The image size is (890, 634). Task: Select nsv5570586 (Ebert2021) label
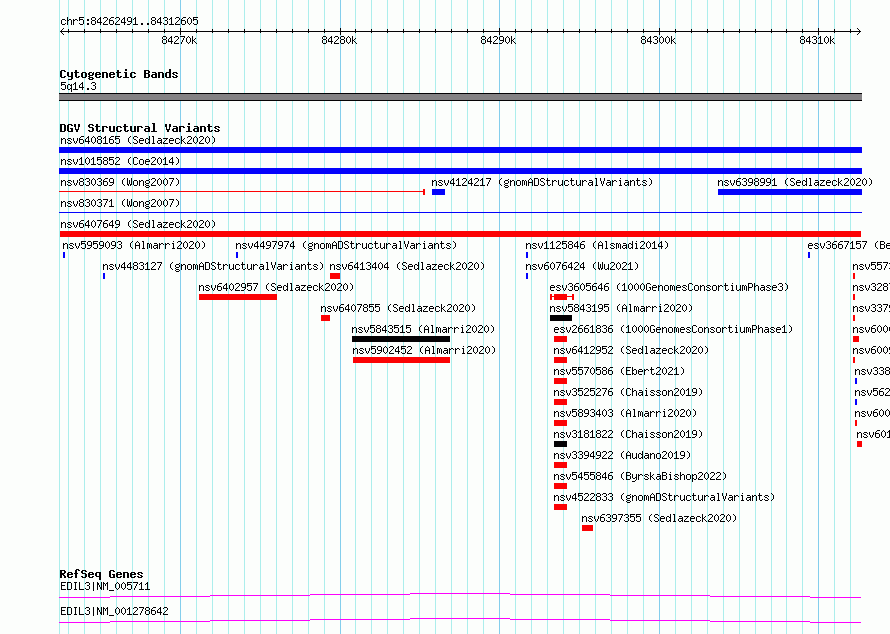coord(619,371)
